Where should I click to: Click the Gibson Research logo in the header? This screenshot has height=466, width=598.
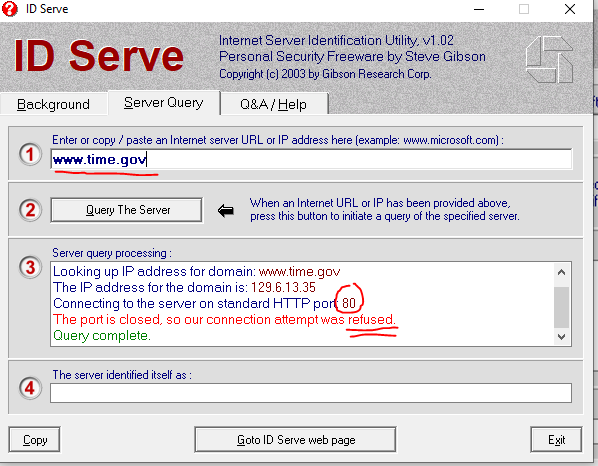pos(549,59)
